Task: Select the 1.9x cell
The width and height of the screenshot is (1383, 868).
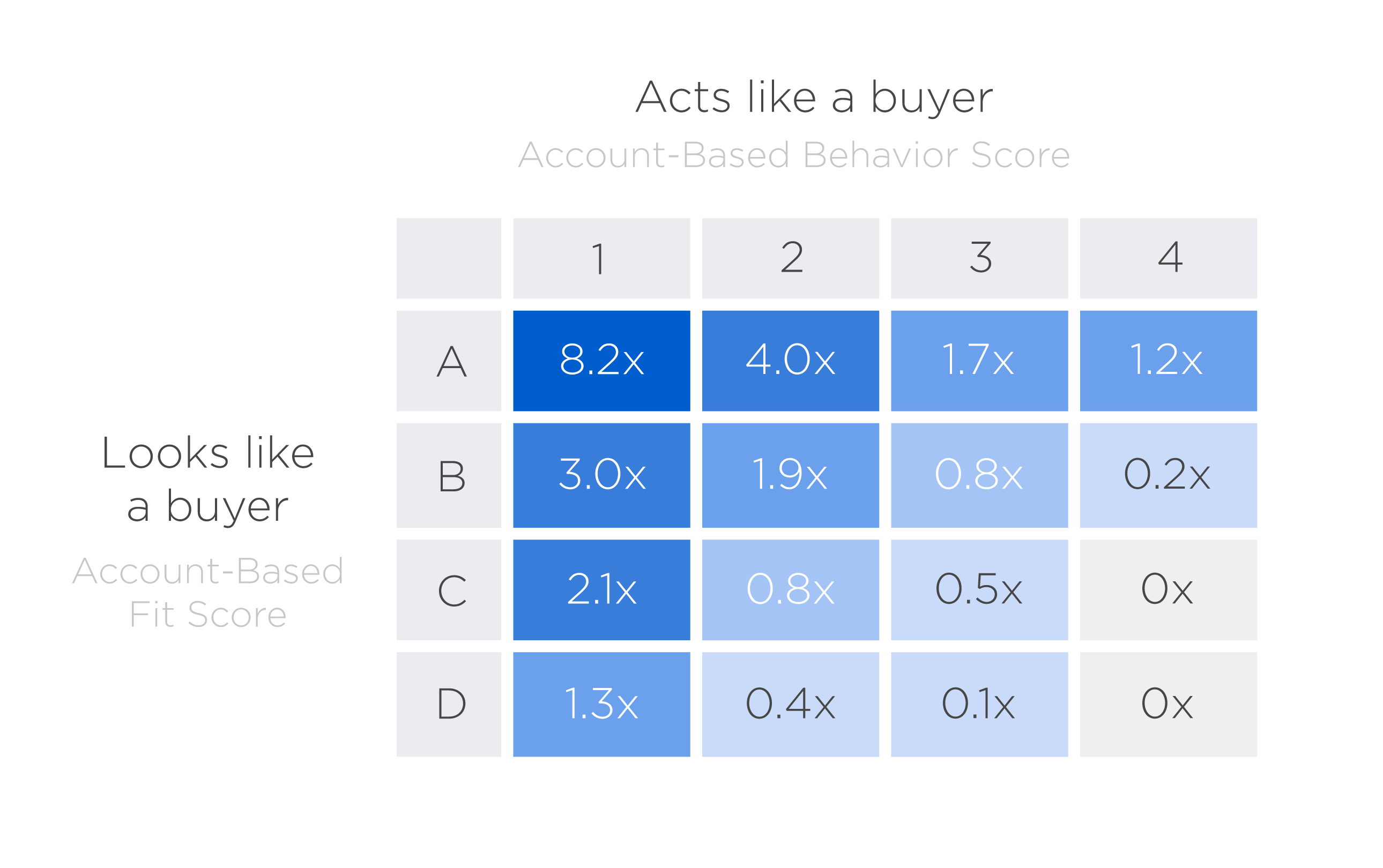Action: tap(790, 475)
